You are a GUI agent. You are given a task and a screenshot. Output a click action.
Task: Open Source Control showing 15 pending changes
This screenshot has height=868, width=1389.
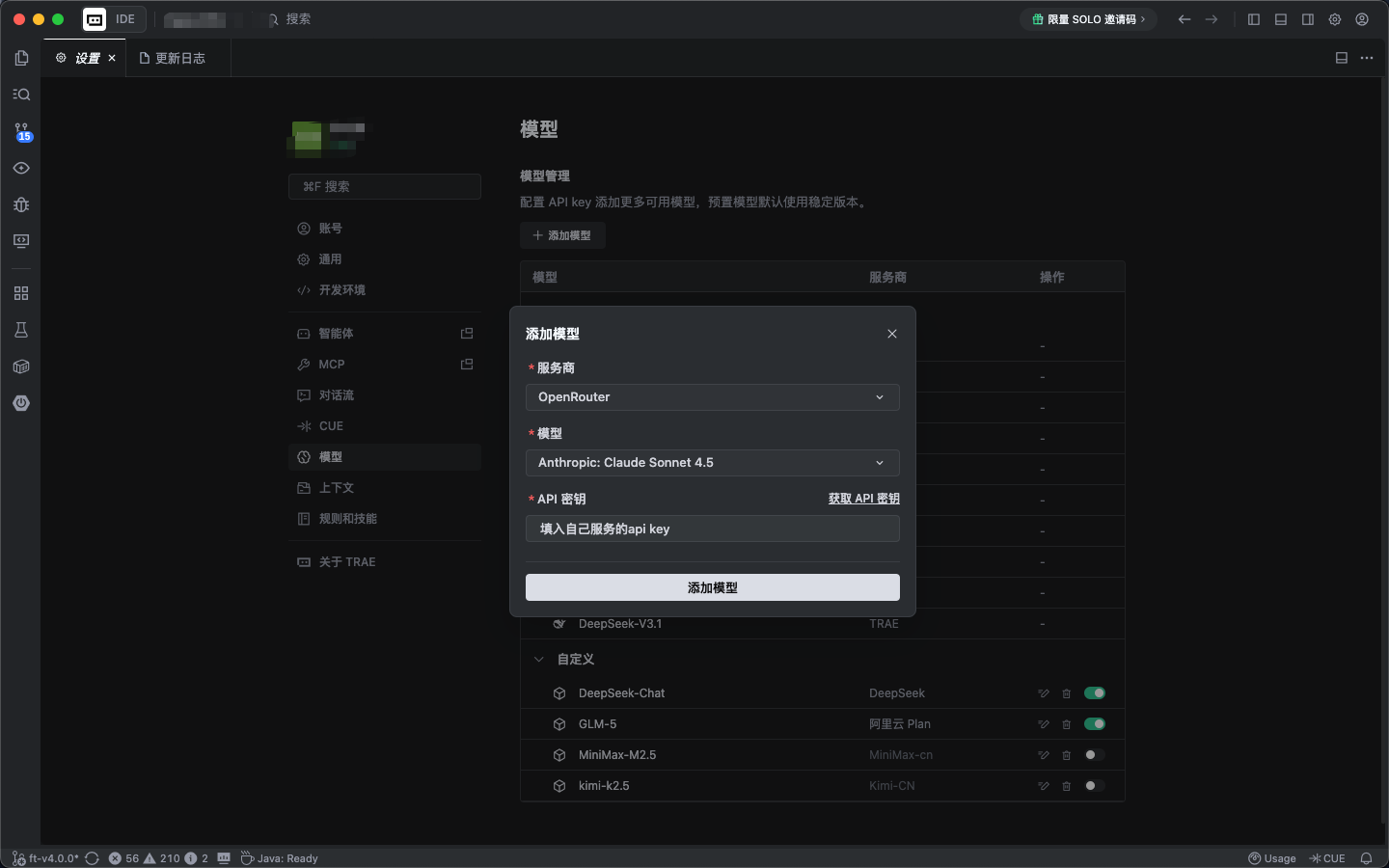[x=21, y=130]
